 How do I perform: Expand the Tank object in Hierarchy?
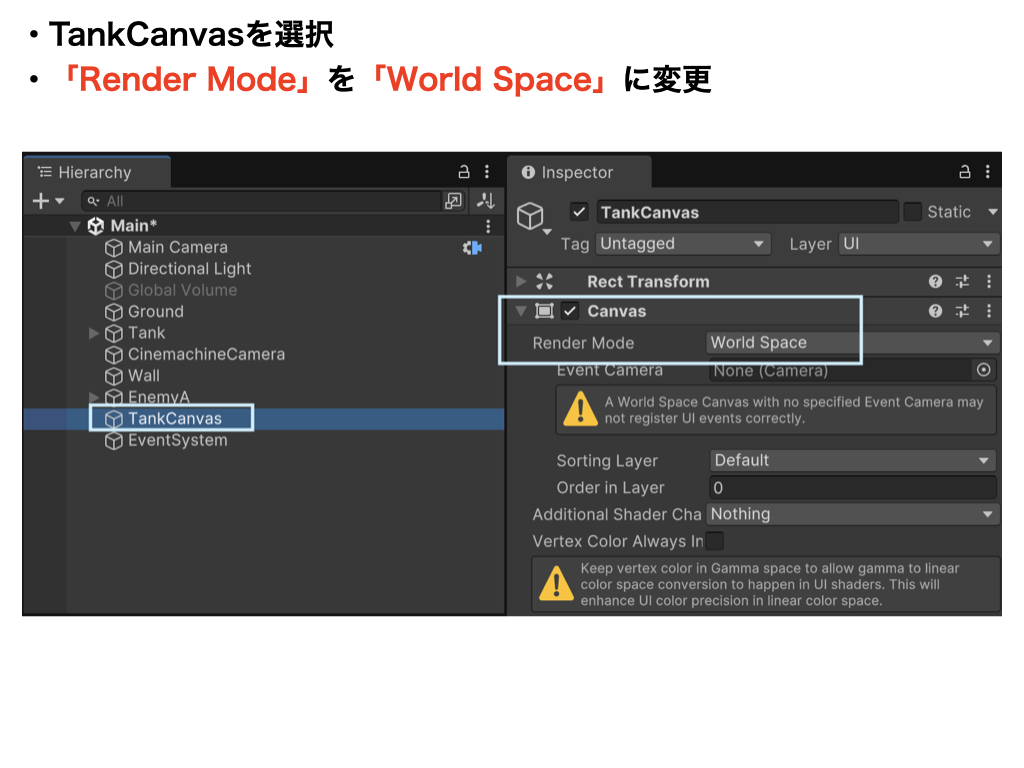click(95, 333)
